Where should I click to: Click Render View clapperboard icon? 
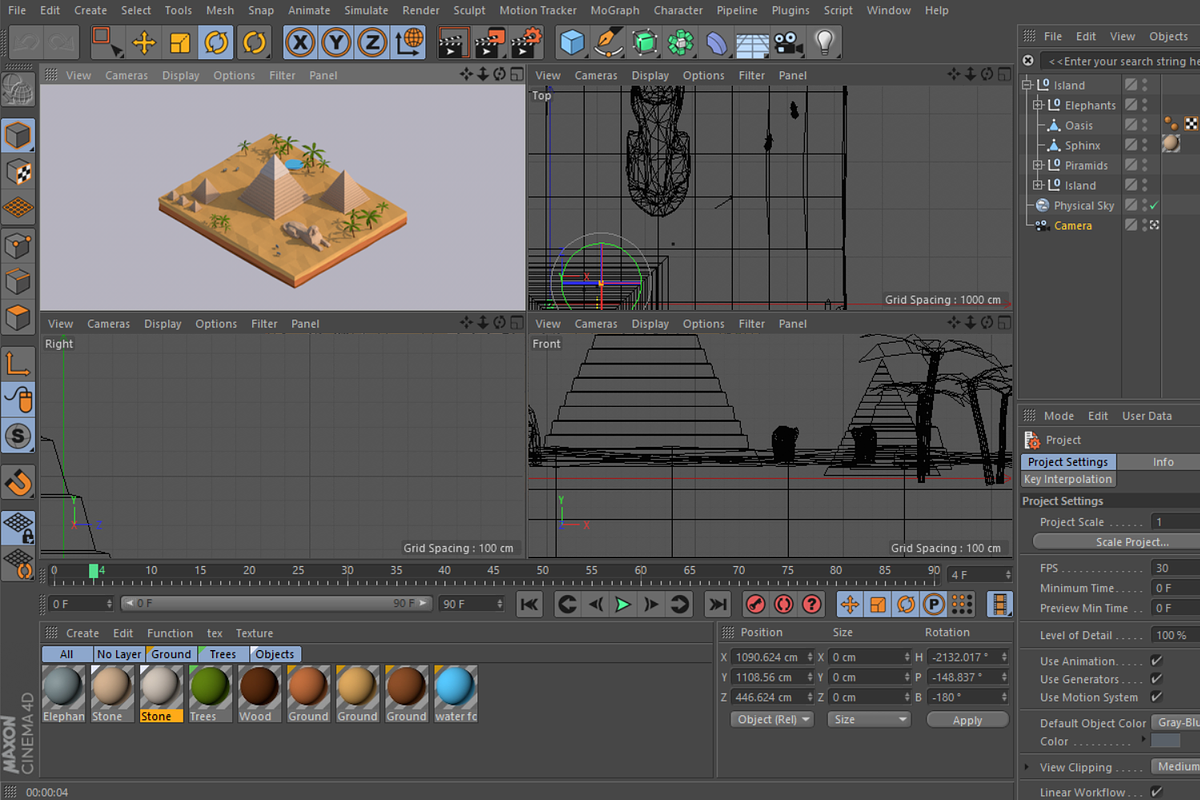[x=453, y=42]
